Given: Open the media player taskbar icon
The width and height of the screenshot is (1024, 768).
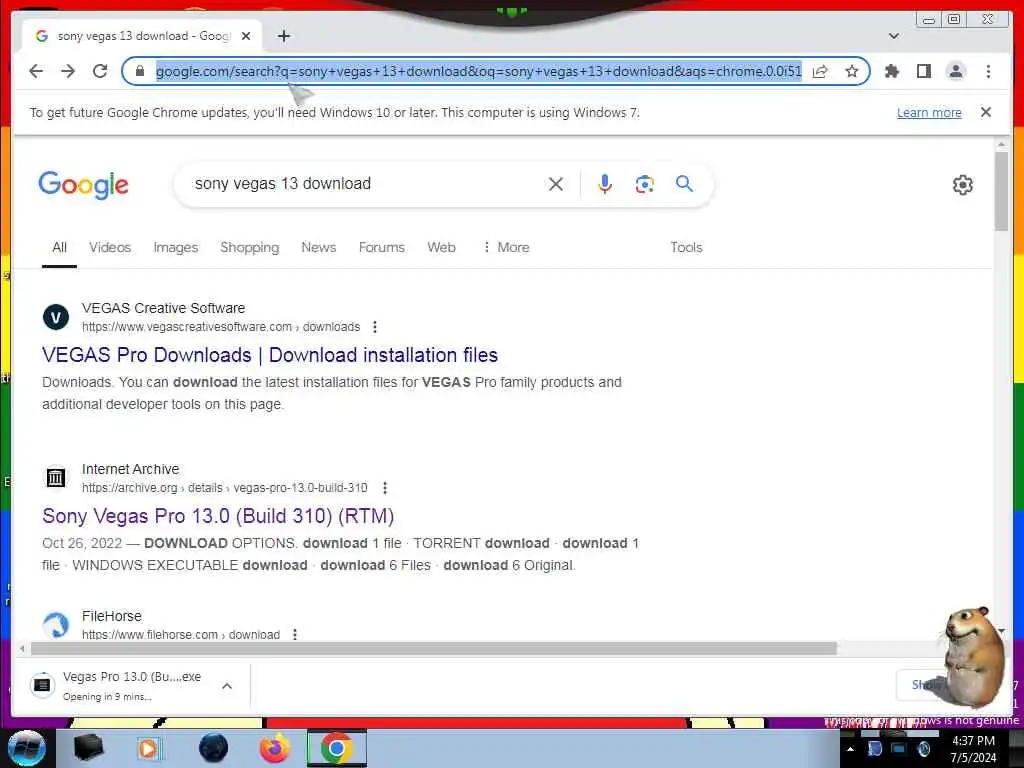Looking at the screenshot, I should point(148,748).
